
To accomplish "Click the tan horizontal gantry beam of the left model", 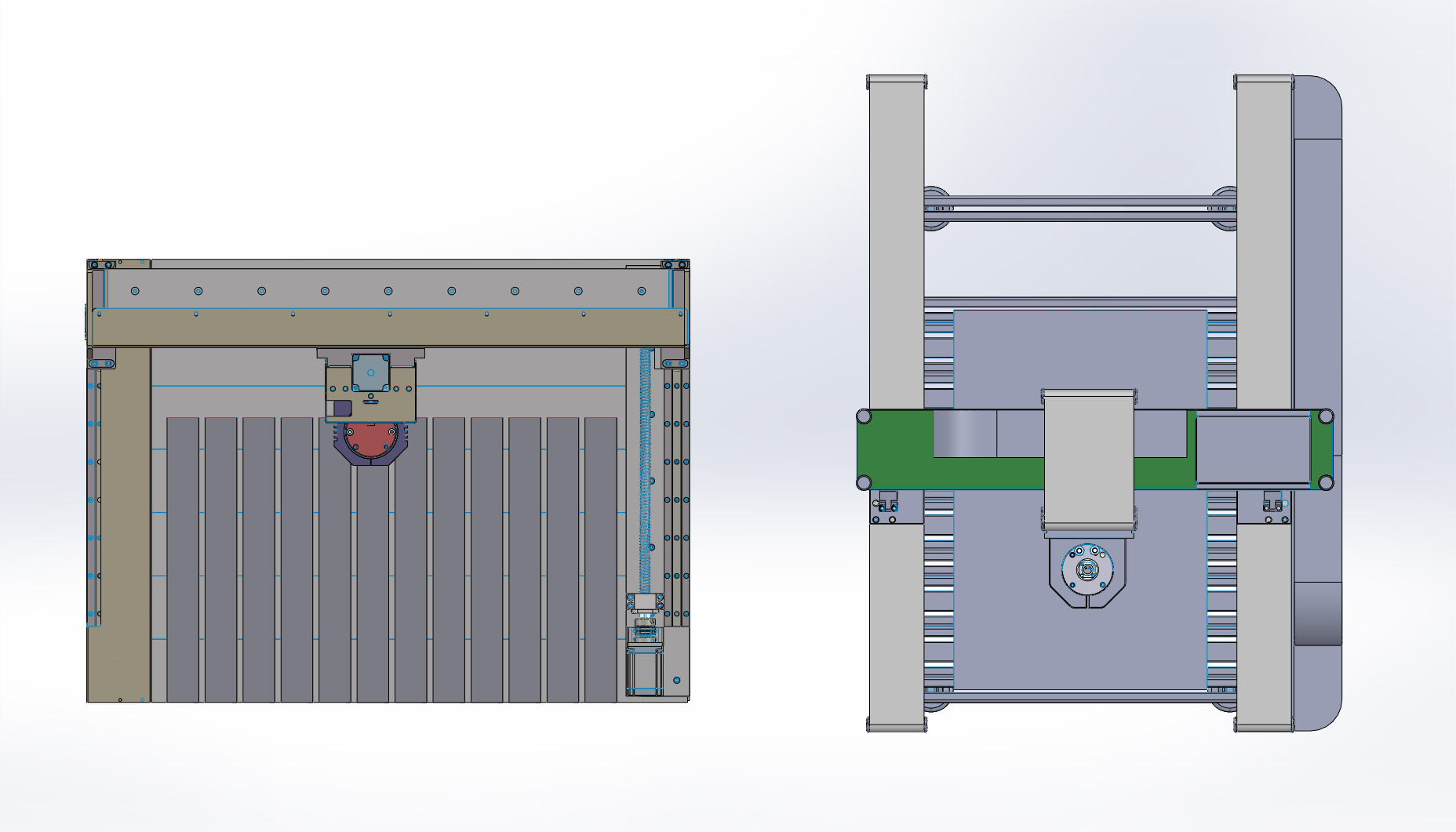I will [389, 328].
